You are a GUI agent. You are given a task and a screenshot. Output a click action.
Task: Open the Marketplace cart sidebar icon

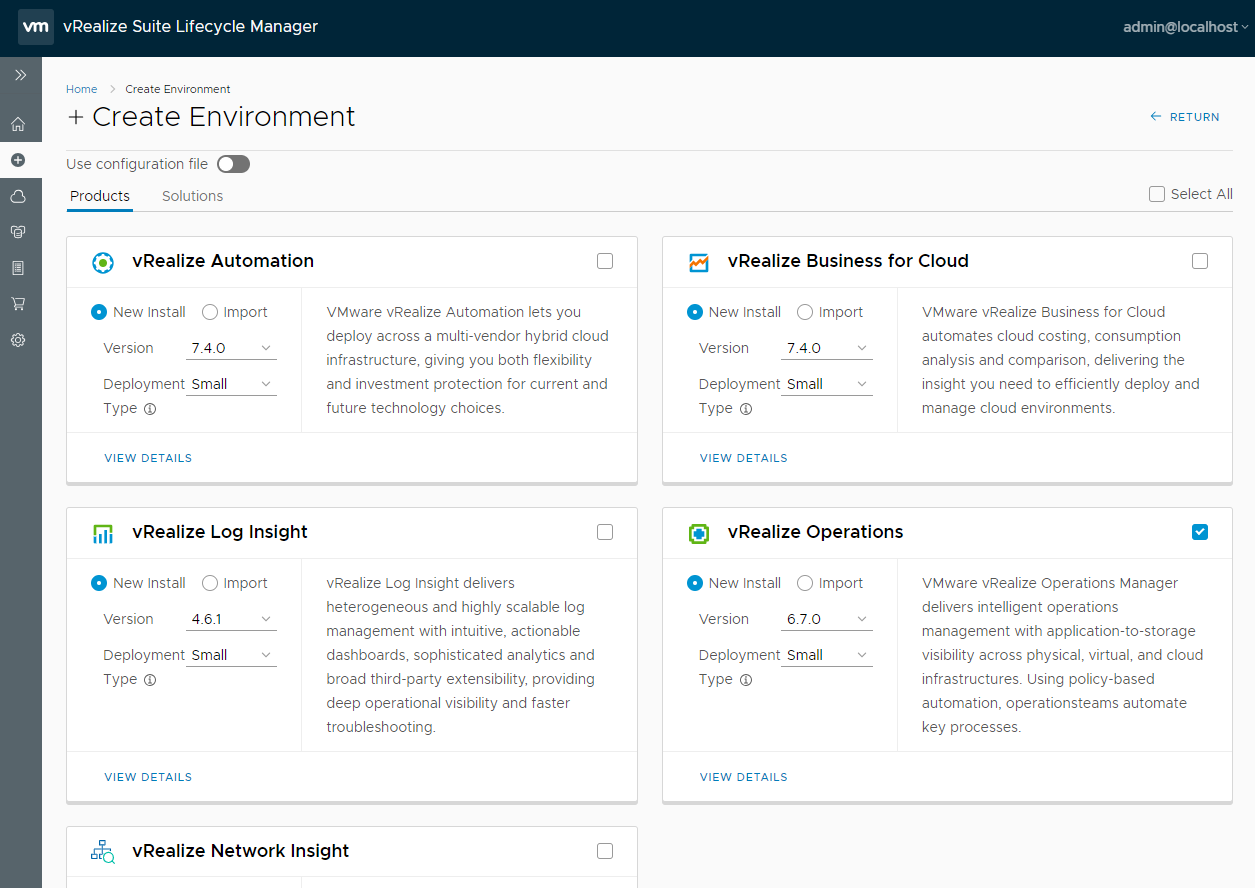(x=18, y=304)
